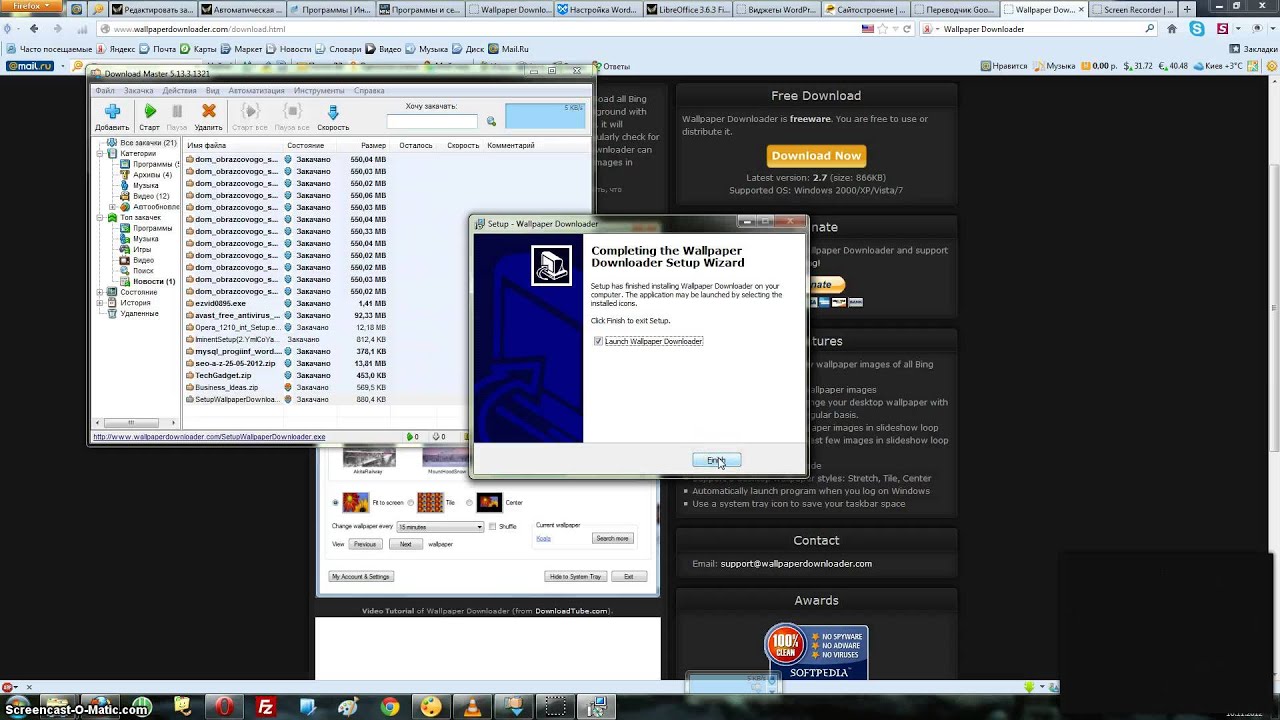This screenshot has width=1280, height=720.
Task: Open FileZilla from the taskbar
Action: 266,707
